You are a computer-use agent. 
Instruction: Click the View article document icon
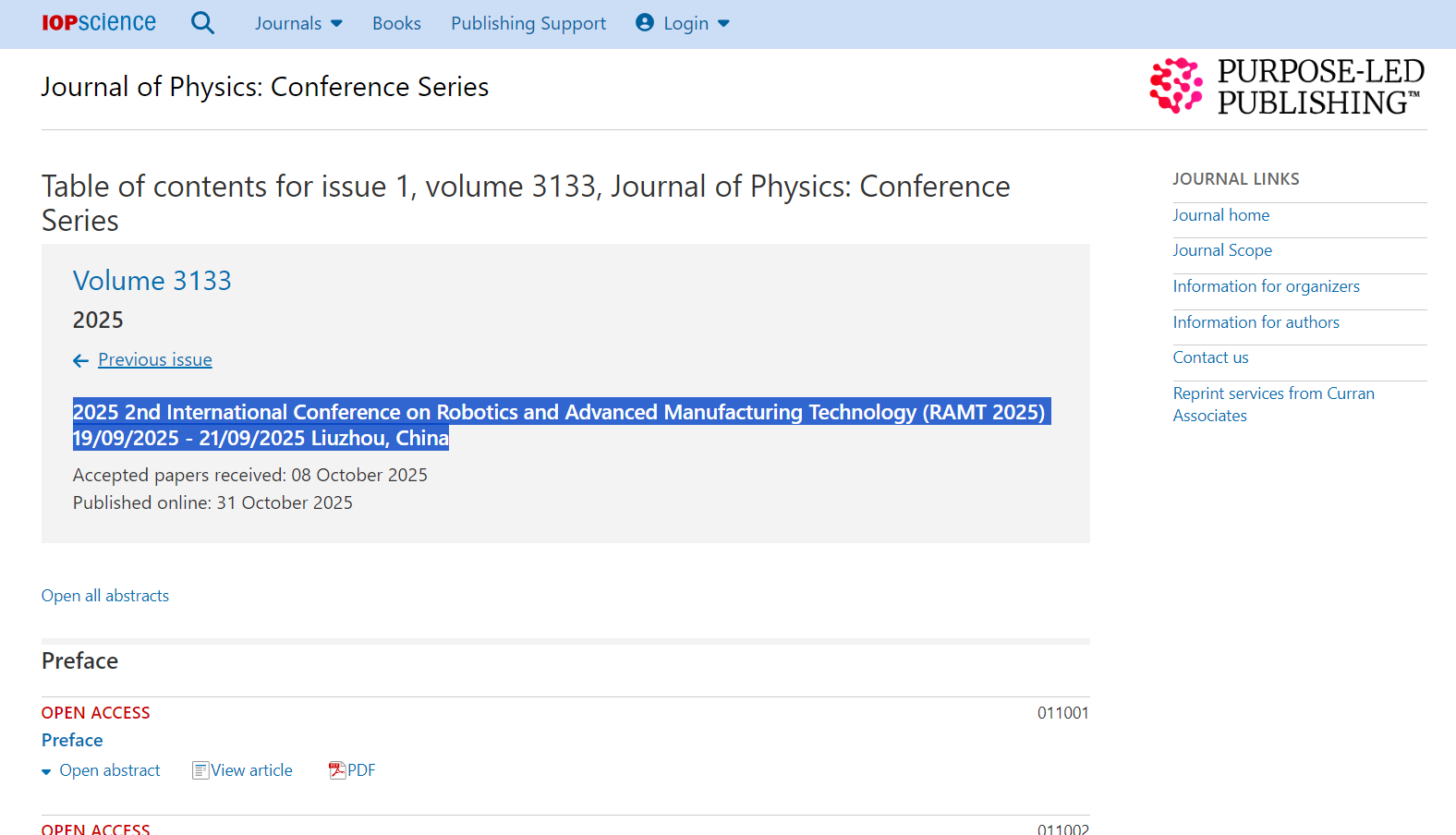tap(200, 770)
